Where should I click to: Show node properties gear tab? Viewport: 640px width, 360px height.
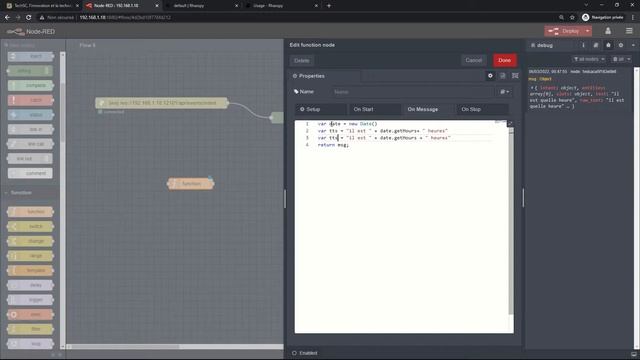point(490,76)
